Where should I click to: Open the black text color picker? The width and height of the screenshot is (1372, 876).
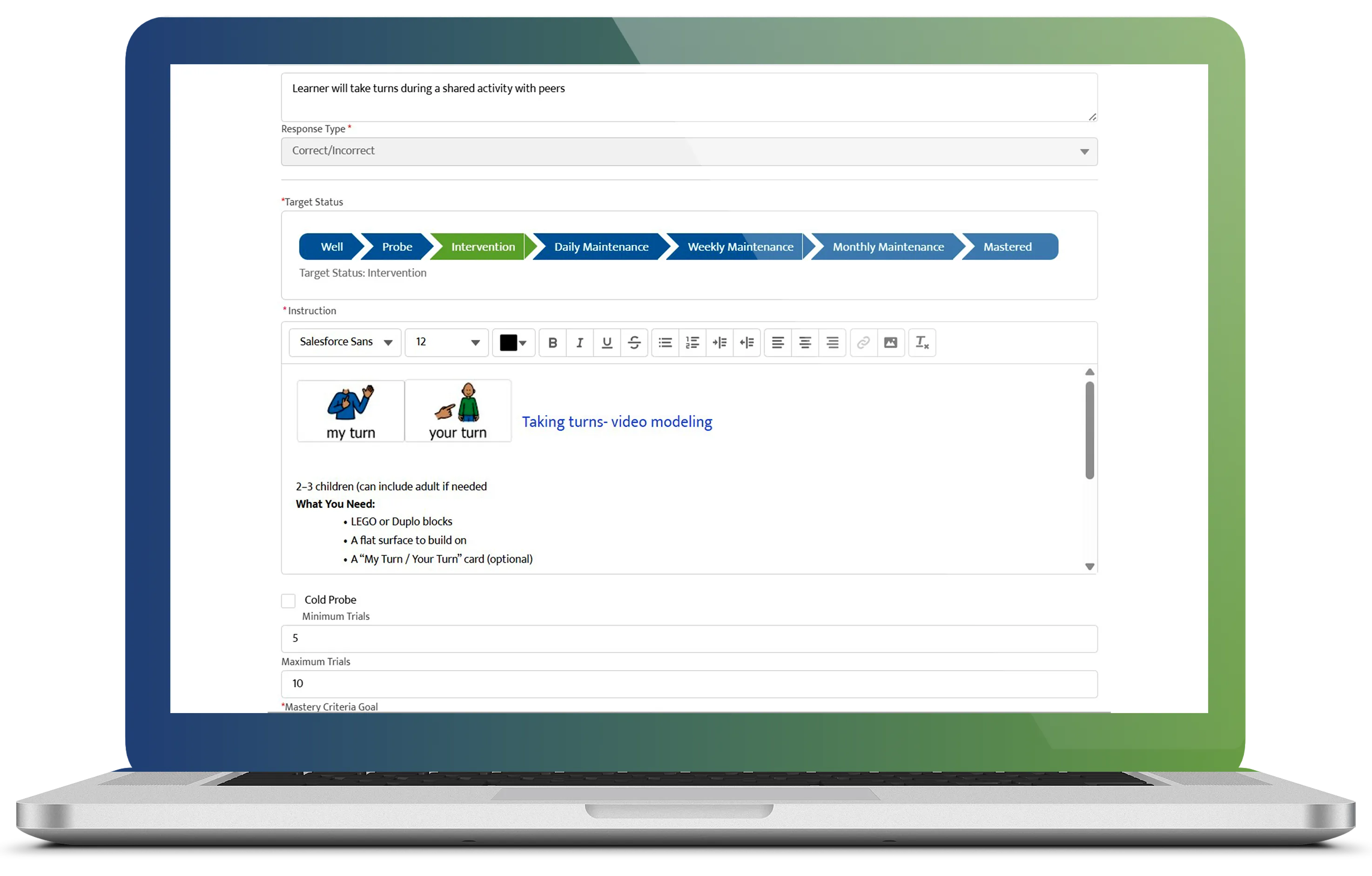click(x=513, y=343)
